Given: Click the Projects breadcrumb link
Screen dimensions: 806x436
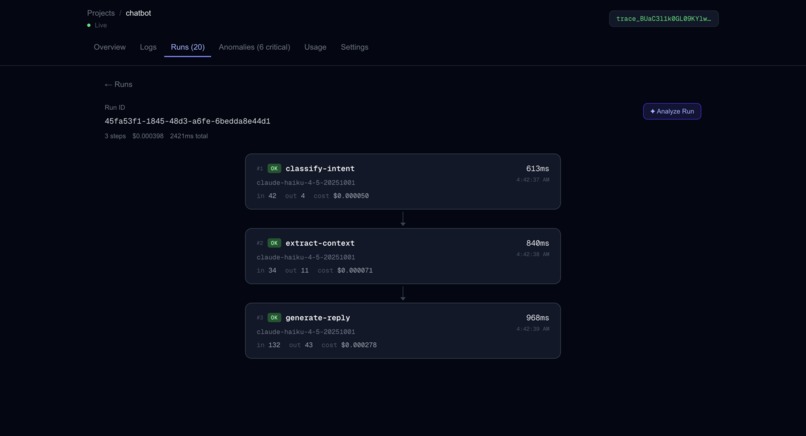Looking at the screenshot, I should 101,13.
